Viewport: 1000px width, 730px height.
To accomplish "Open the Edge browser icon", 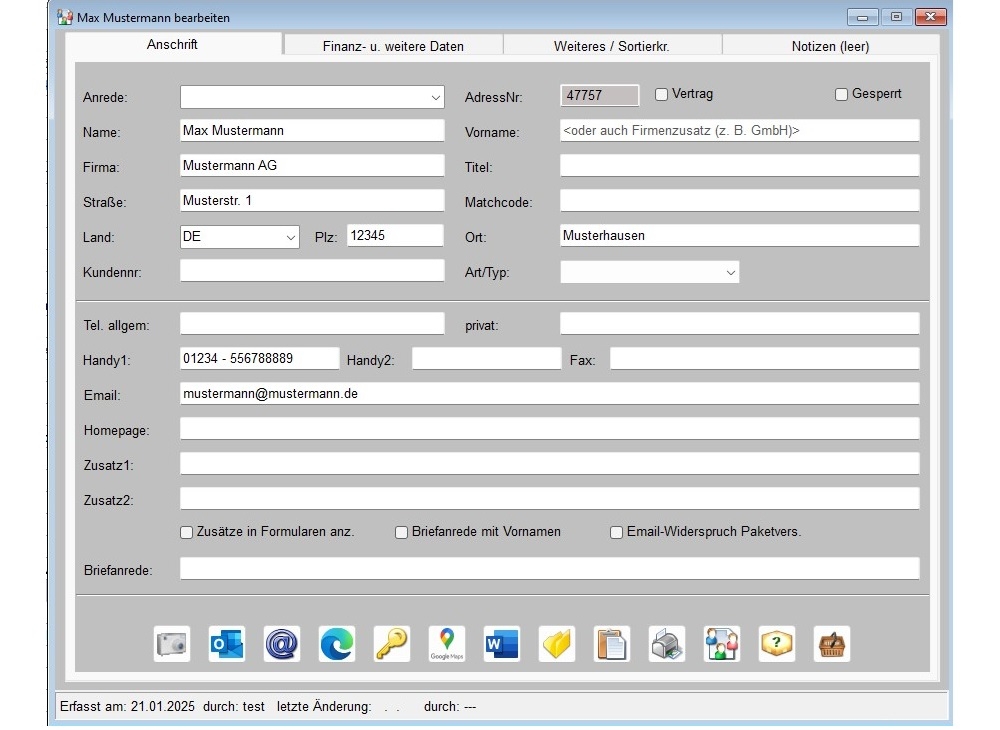I will click(x=337, y=644).
